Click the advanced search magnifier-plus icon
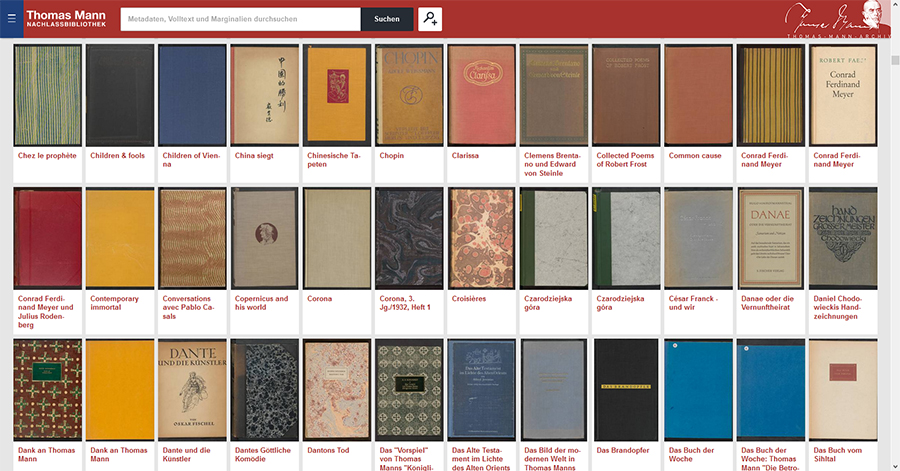900x471 pixels. click(430, 19)
